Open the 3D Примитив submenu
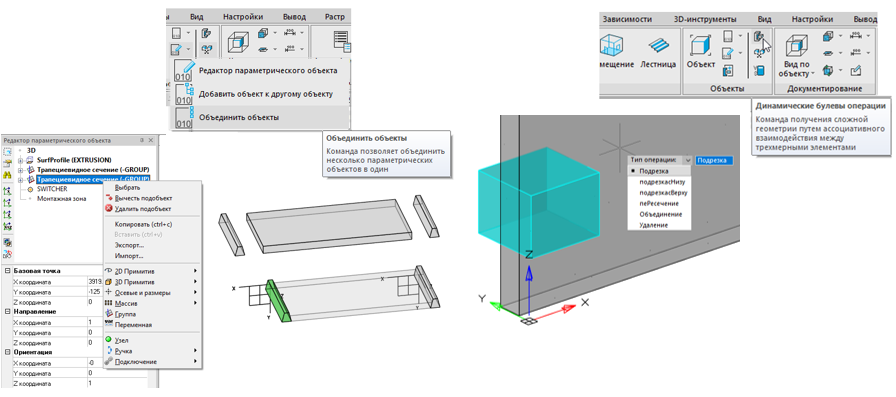896x397 pixels. pos(152,282)
